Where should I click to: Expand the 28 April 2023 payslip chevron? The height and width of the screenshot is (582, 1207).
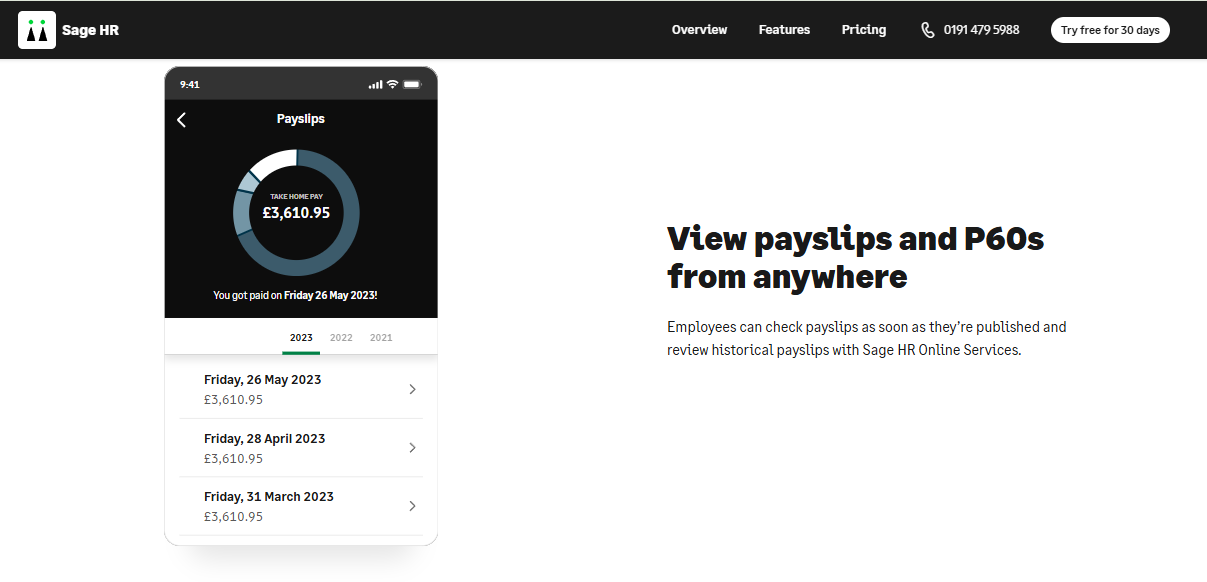(412, 448)
